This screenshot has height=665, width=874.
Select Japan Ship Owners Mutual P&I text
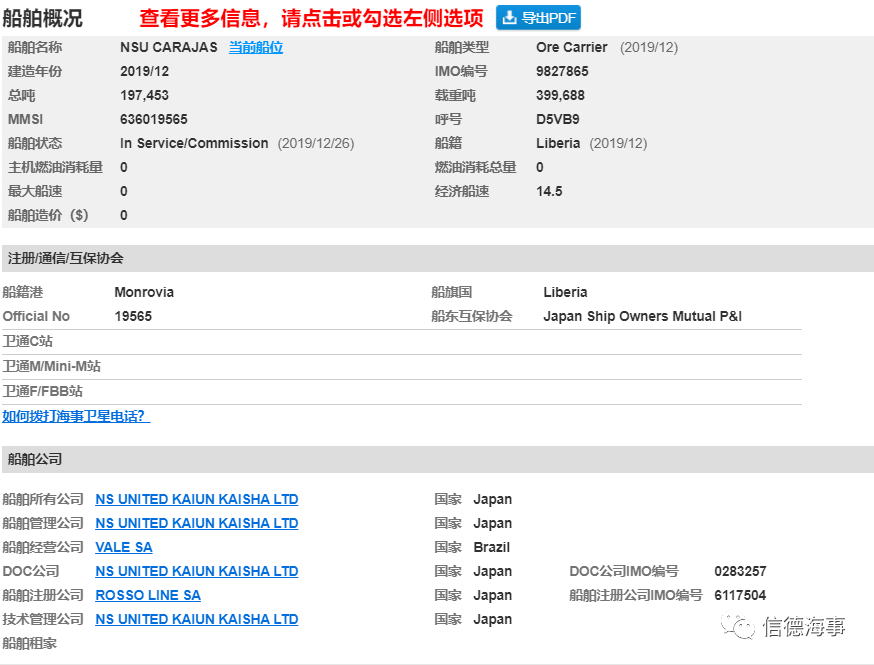coord(643,316)
